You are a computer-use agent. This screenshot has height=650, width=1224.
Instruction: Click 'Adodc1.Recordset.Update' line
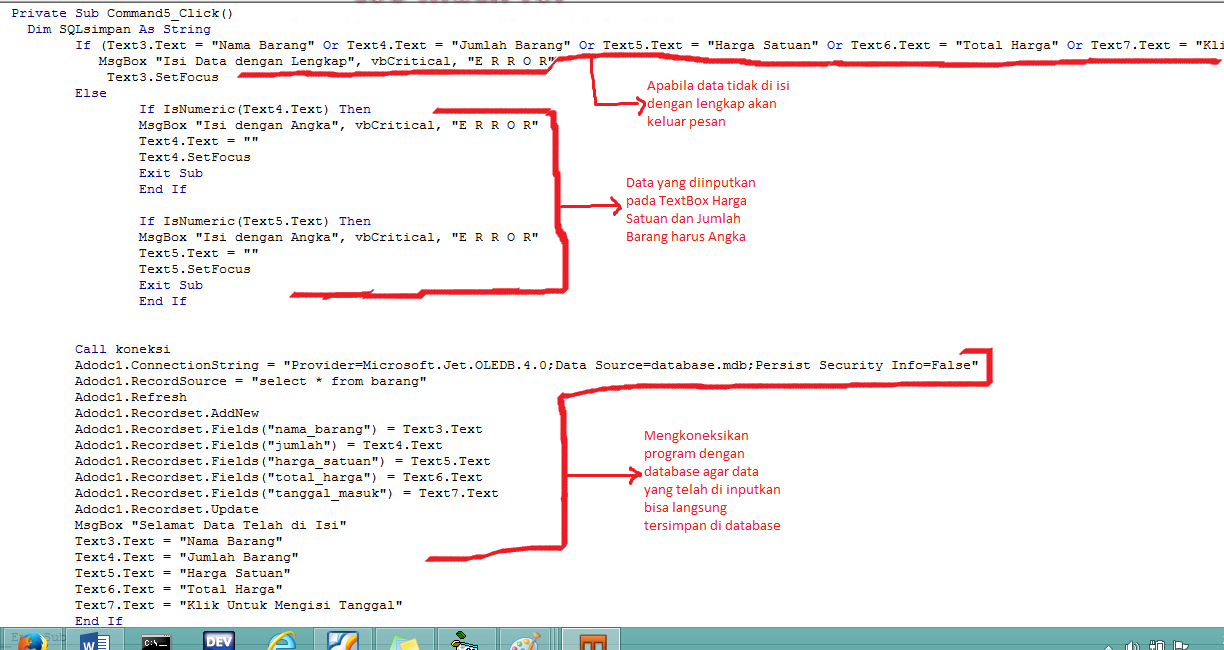pyautogui.click(x=167, y=509)
